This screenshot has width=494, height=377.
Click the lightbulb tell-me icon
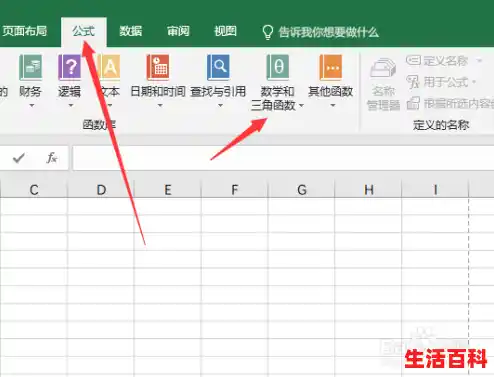268,32
